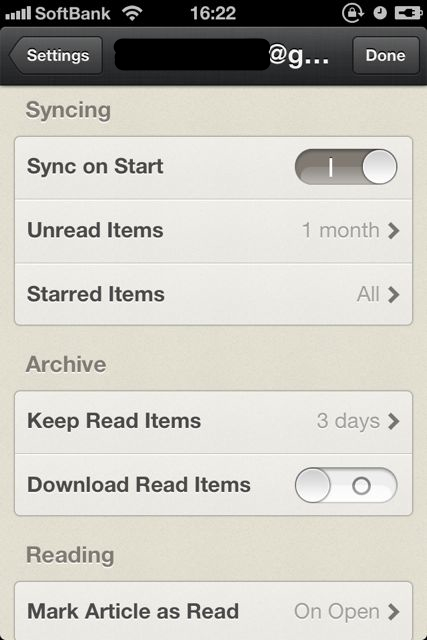The height and width of the screenshot is (640, 427).
Task: Tap the Wi-Fi icon in status bar
Action: tap(132, 13)
